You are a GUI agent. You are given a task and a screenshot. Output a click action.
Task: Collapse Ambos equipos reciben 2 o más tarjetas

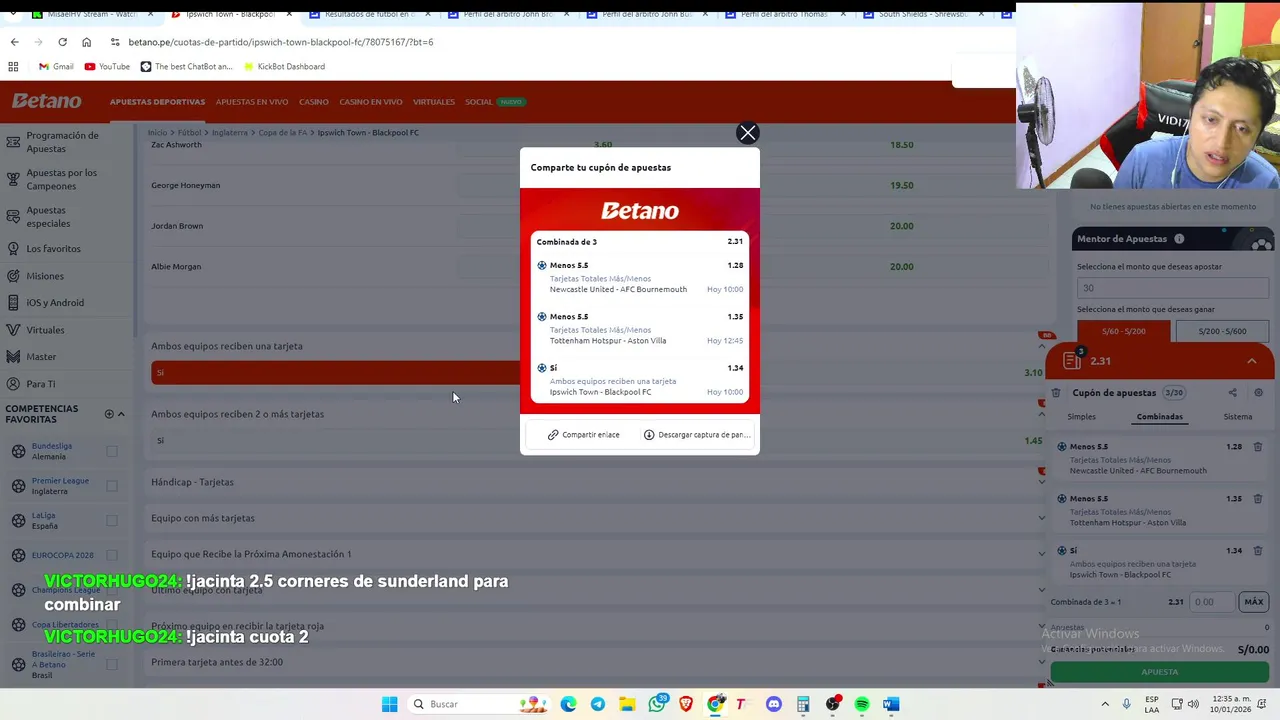tap(1042, 414)
